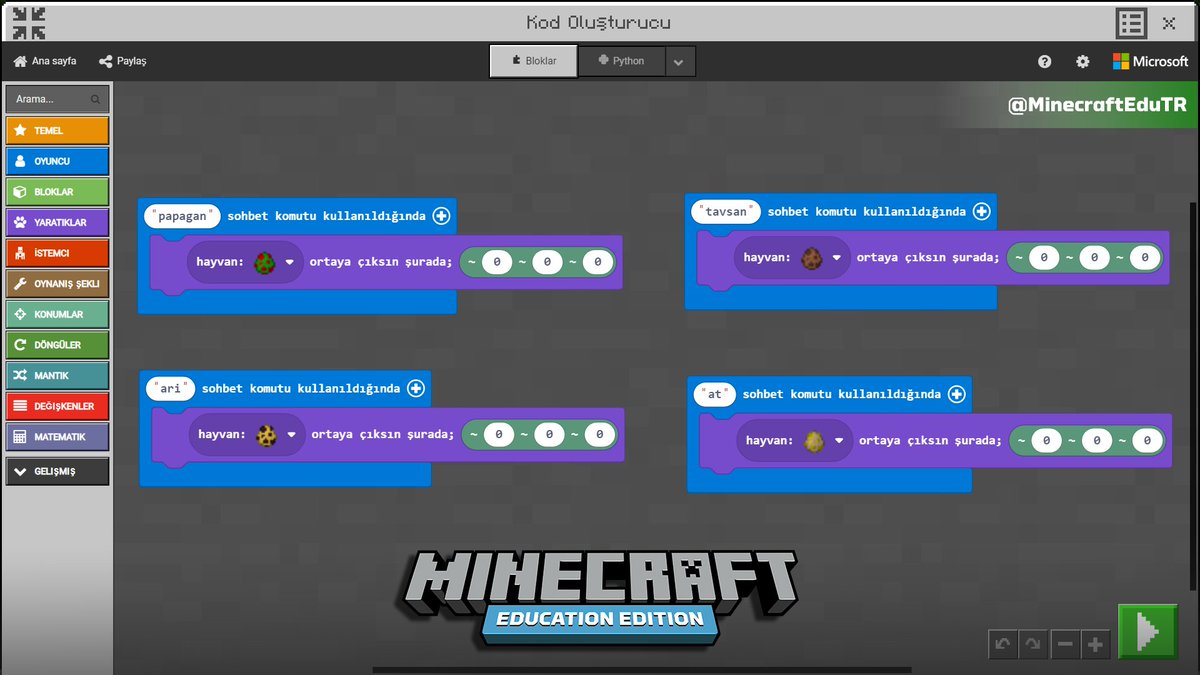
Task: Zoom in with the plus button
Action: [1095, 645]
